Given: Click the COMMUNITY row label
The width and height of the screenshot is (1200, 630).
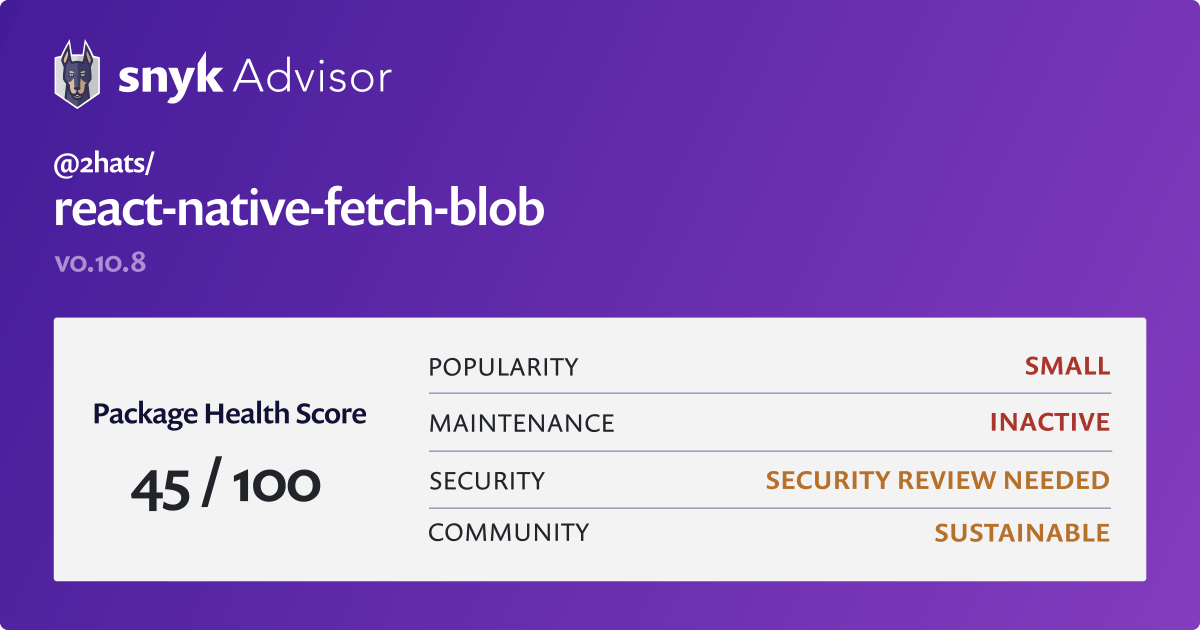Looking at the screenshot, I should pyautogui.click(x=509, y=533).
